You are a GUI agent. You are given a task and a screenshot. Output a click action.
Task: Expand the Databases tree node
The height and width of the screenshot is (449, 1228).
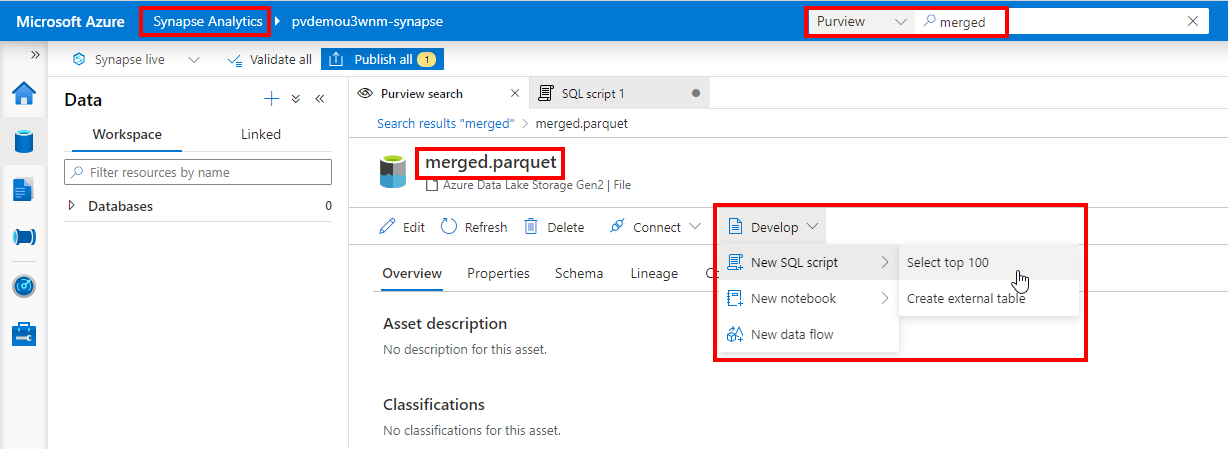71,206
